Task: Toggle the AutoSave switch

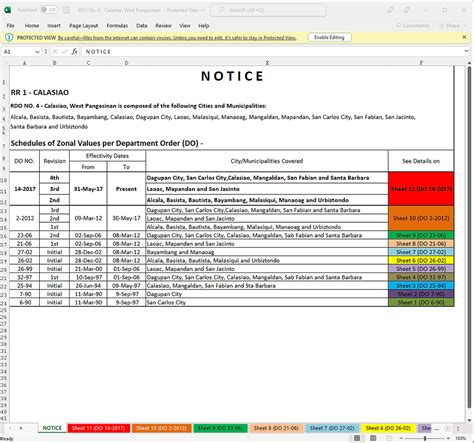Action: tap(49, 10)
